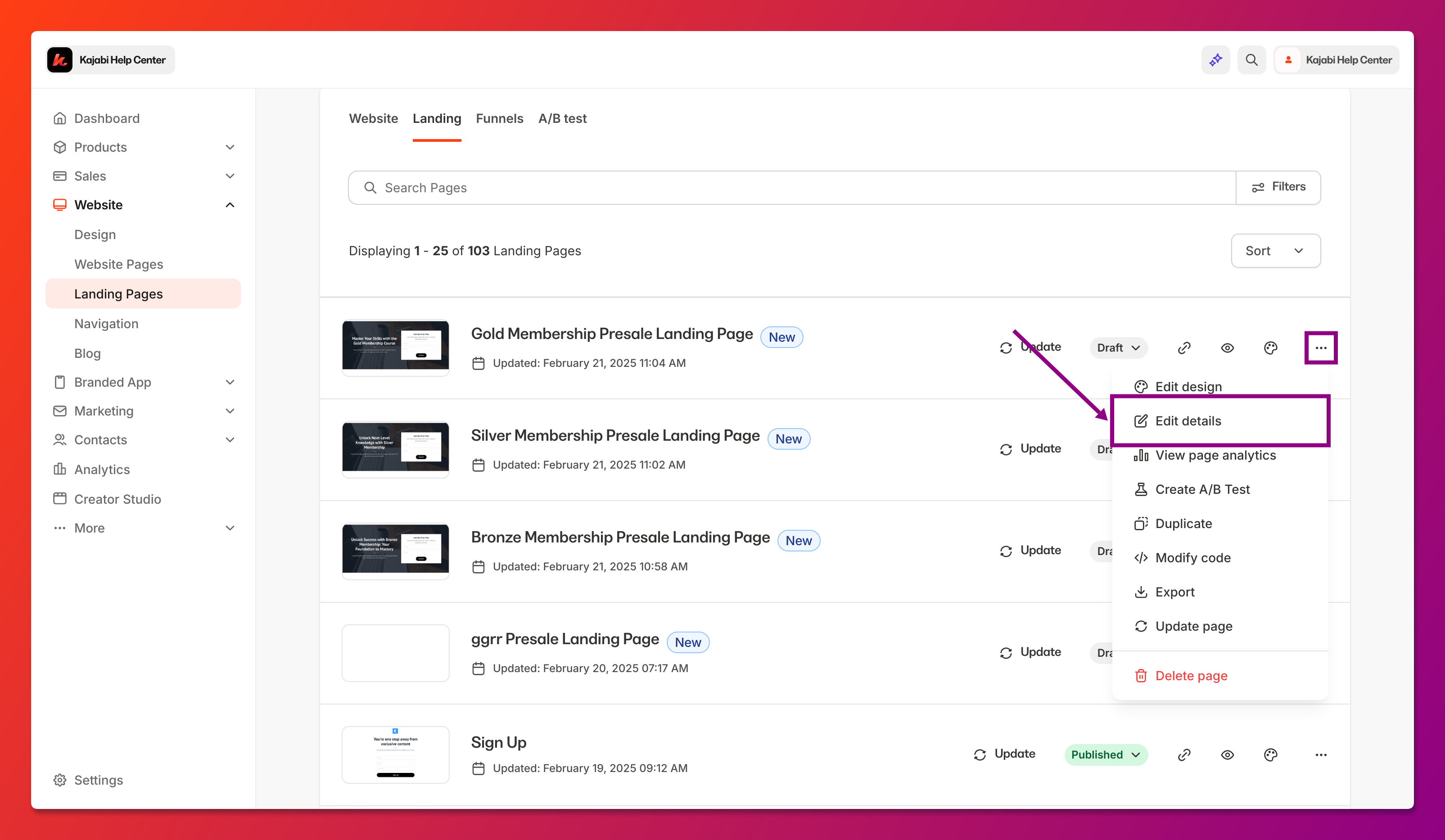The height and width of the screenshot is (840, 1445).
Task: Select View page analytics menu item
Action: [x=1219, y=455]
